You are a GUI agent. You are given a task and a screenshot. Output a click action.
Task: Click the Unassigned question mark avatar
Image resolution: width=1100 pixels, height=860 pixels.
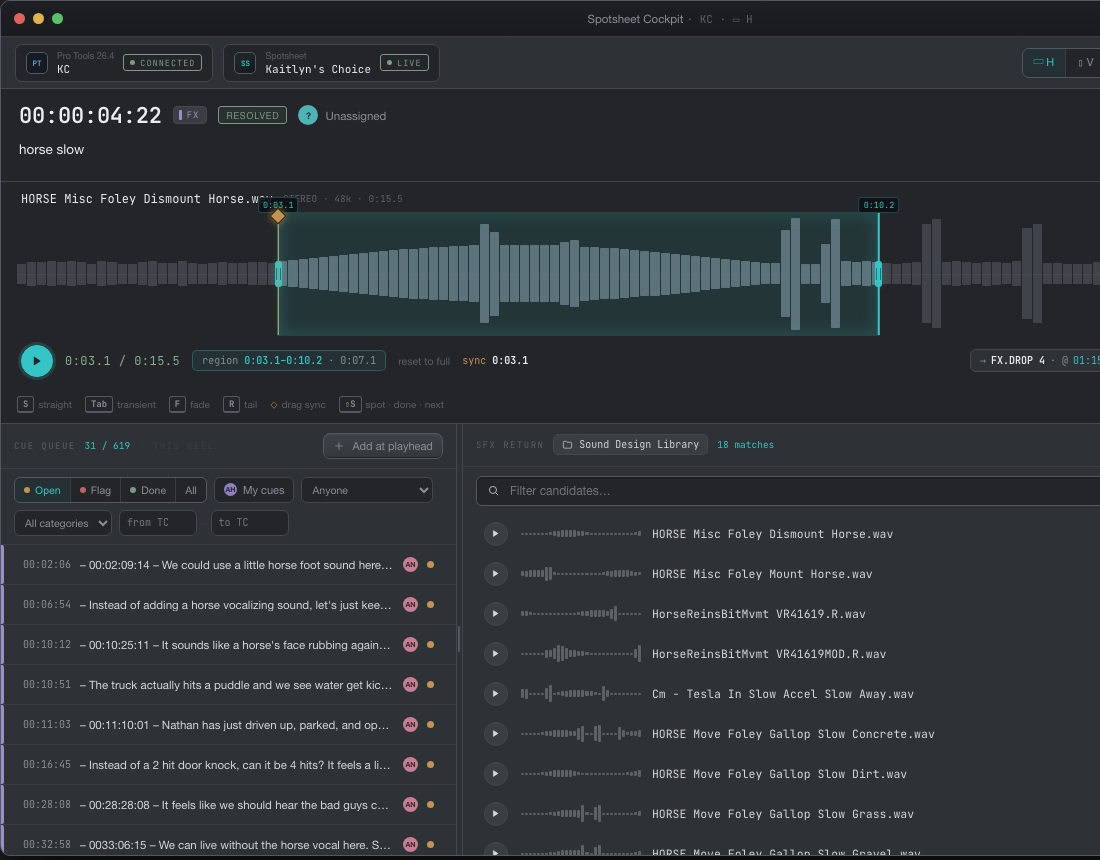pyautogui.click(x=307, y=115)
